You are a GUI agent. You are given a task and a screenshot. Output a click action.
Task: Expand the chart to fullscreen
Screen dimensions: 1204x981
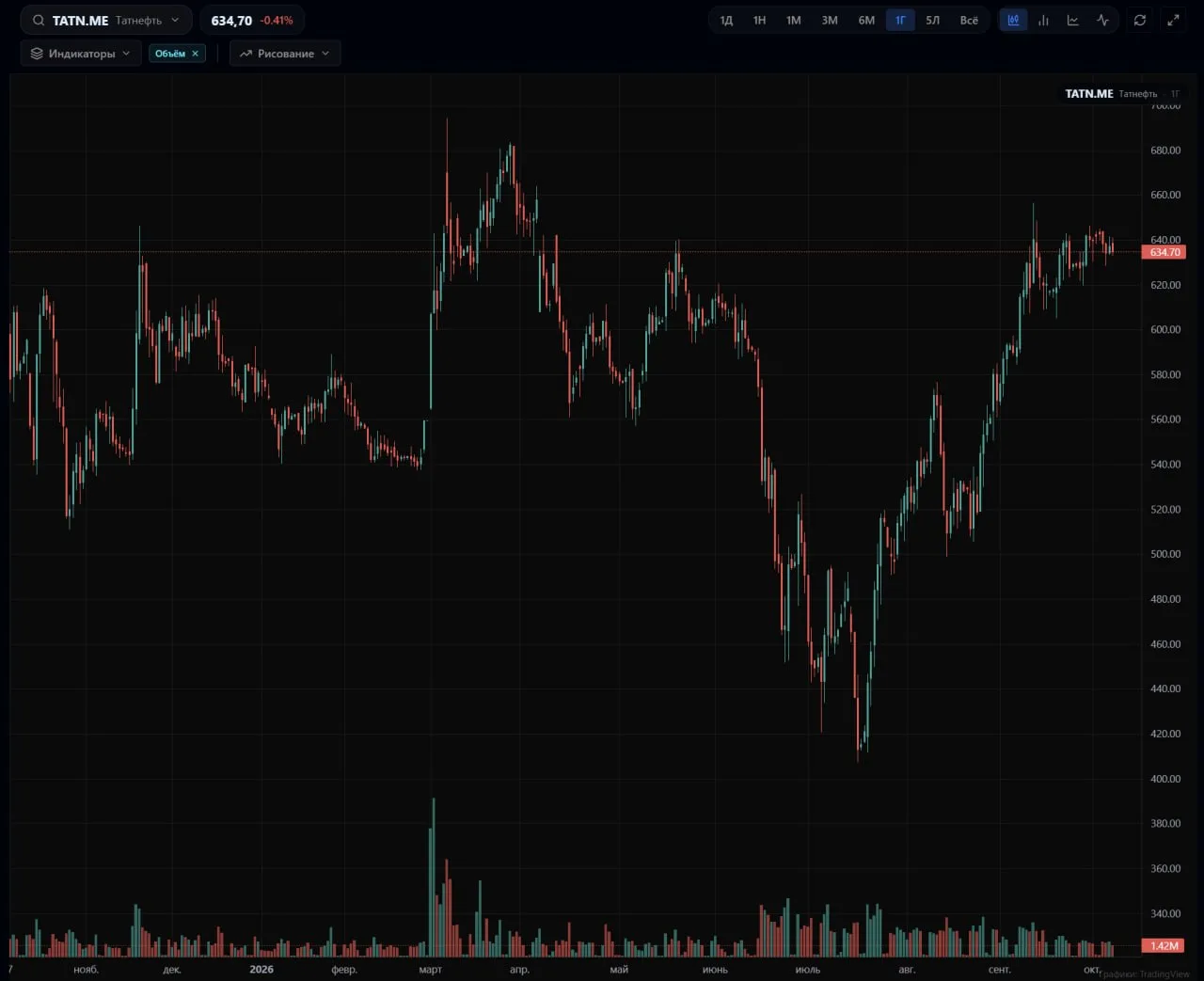click(1173, 20)
